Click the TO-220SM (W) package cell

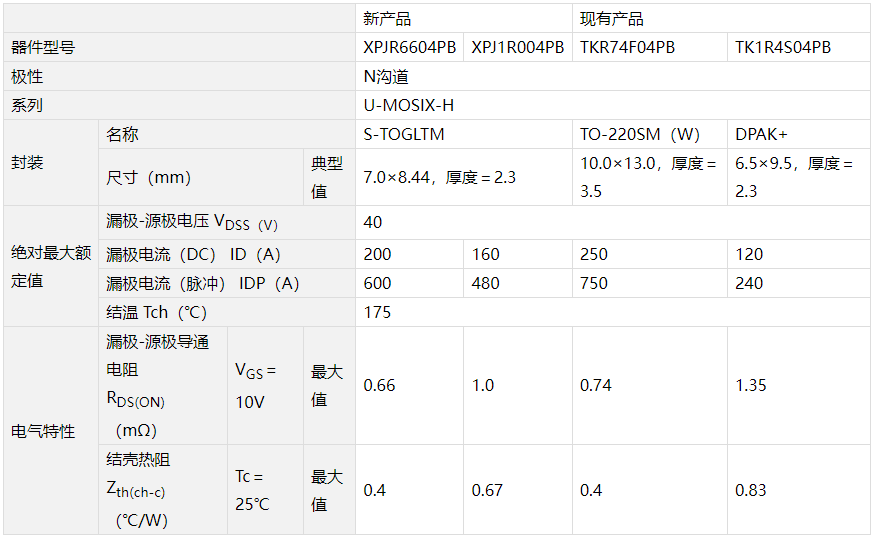650,134
